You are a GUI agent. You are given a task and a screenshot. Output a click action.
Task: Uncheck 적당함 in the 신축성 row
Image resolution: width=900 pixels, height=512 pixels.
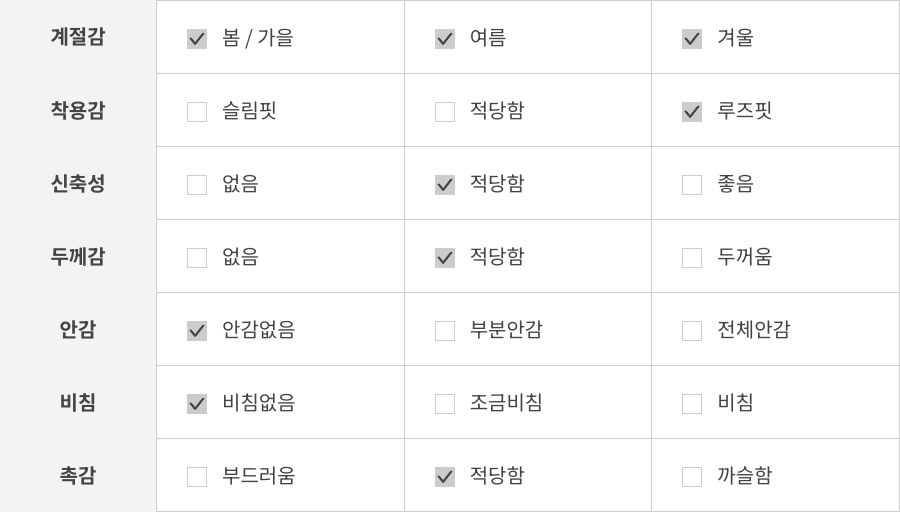point(445,185)
